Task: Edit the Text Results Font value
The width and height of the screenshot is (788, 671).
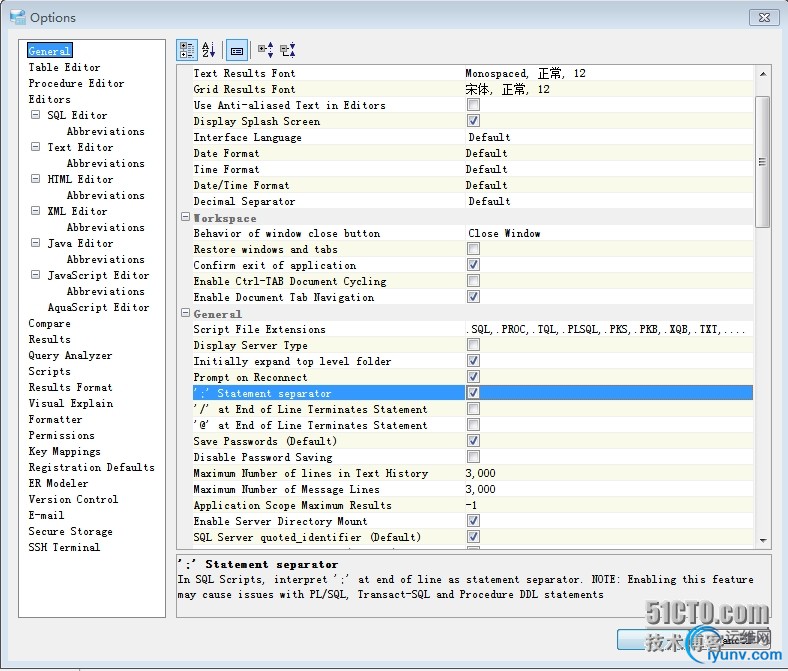Action: pos(609,73)
